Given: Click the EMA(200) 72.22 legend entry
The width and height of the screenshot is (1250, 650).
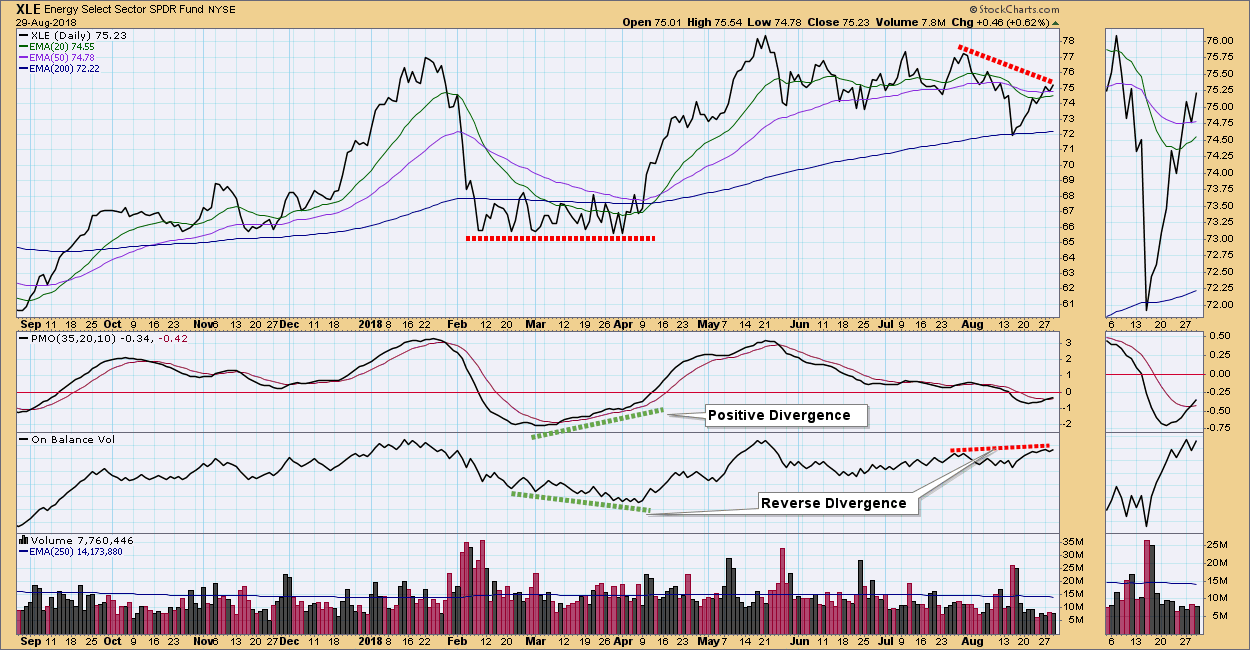Looking at the screenshot, I should pos(66,68).
